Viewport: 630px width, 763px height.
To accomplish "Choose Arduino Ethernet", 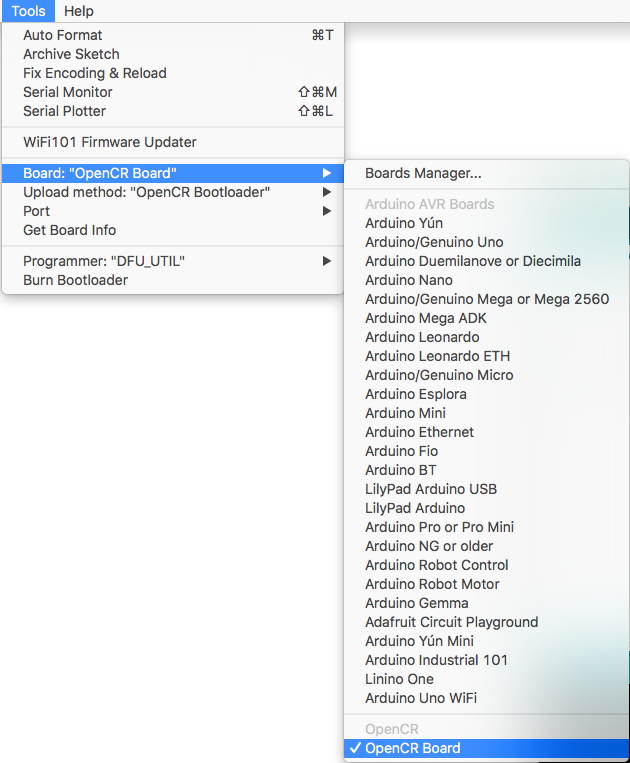I will [486, 432].
